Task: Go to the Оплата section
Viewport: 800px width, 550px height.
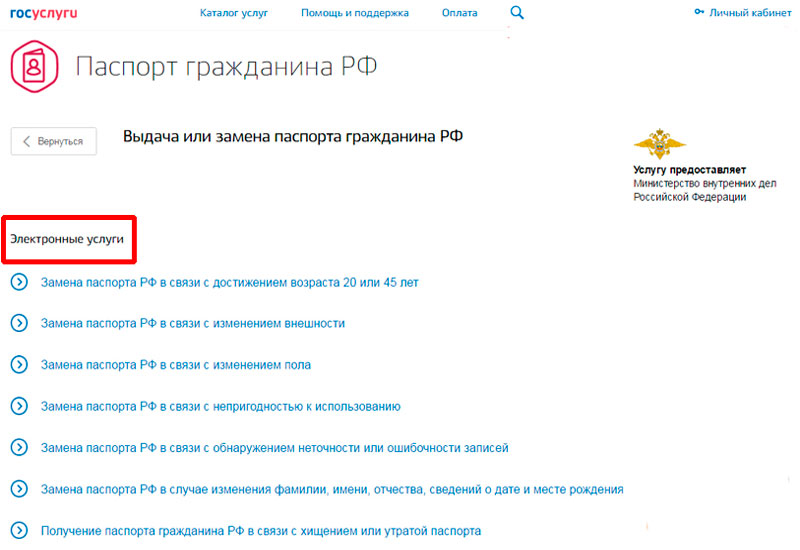Action: [459, 13]
